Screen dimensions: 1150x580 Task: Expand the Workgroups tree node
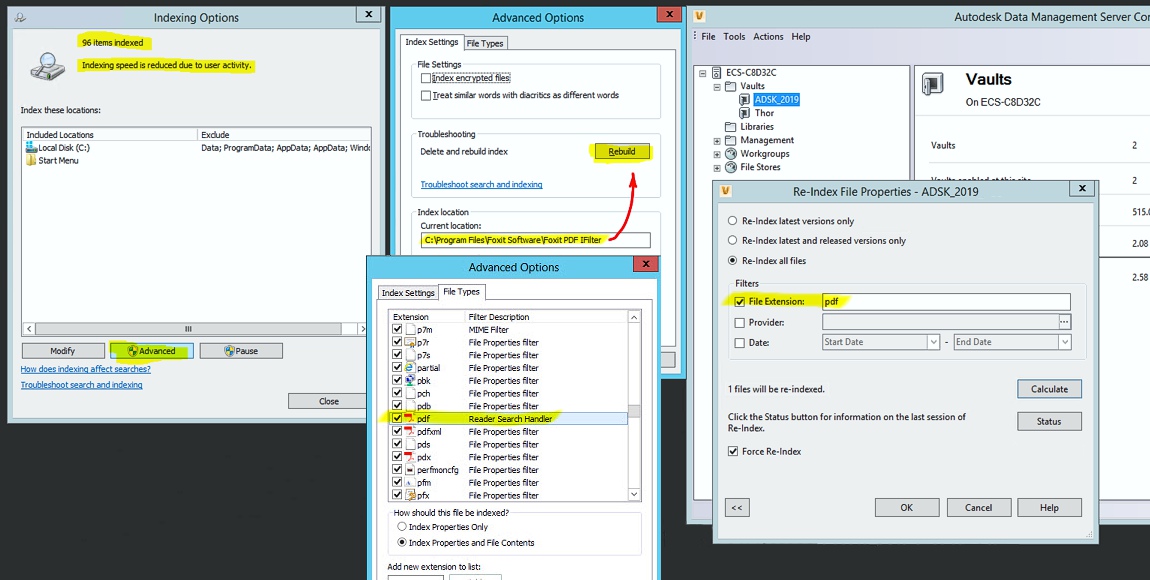pos(717,154)
